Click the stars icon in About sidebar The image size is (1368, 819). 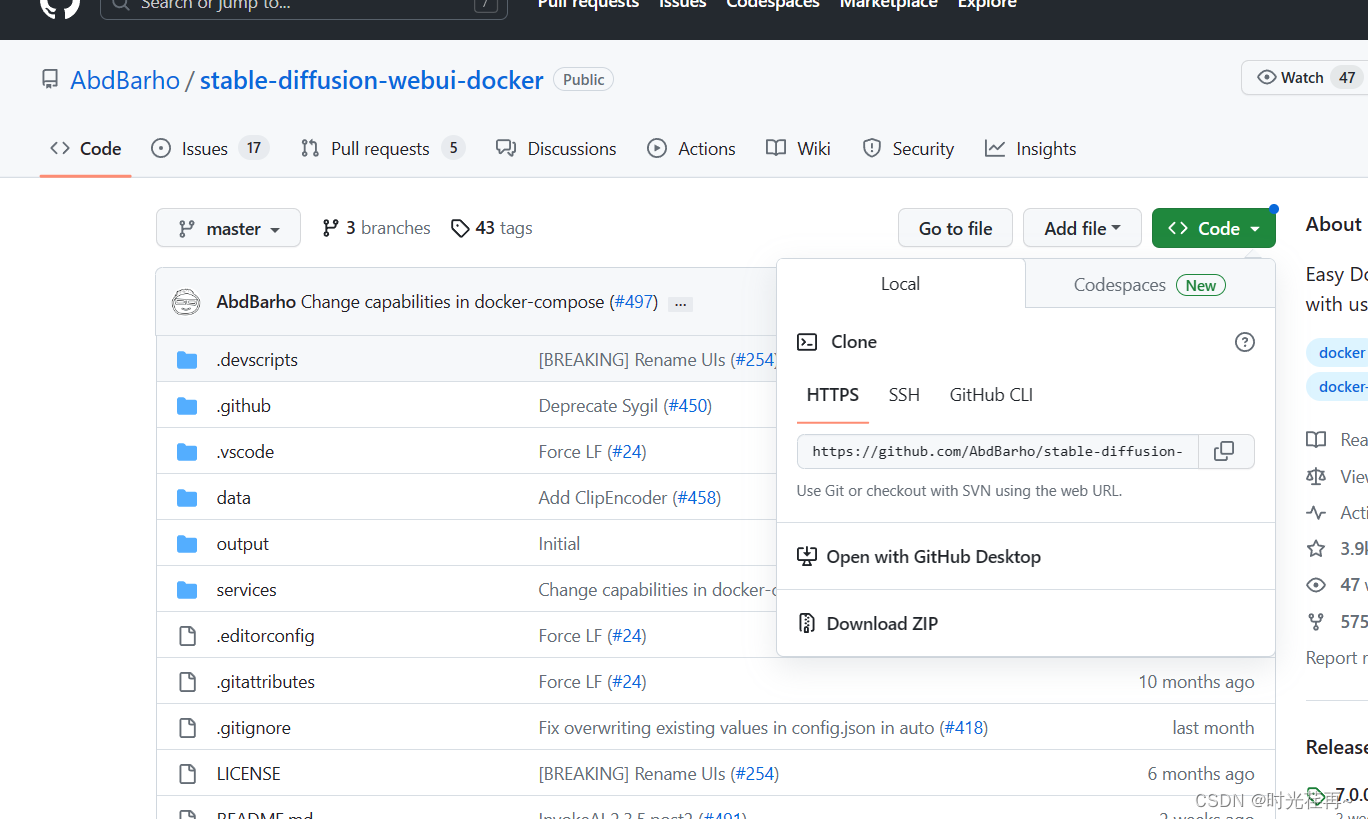(x=1316, y=548)
